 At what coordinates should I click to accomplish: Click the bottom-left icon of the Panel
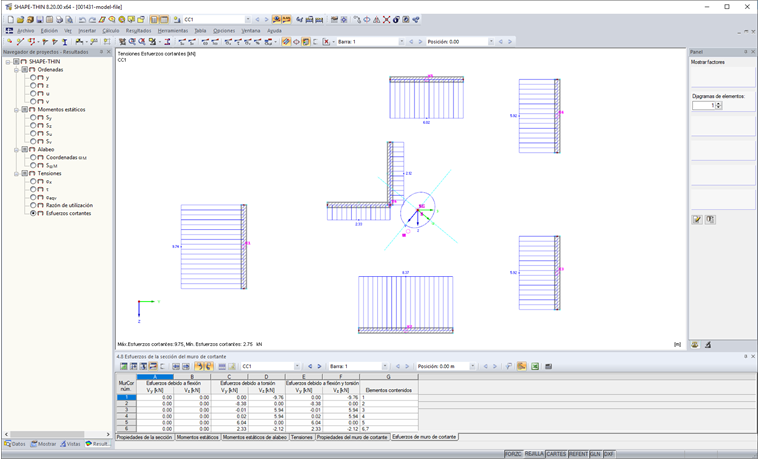point(695,345)
